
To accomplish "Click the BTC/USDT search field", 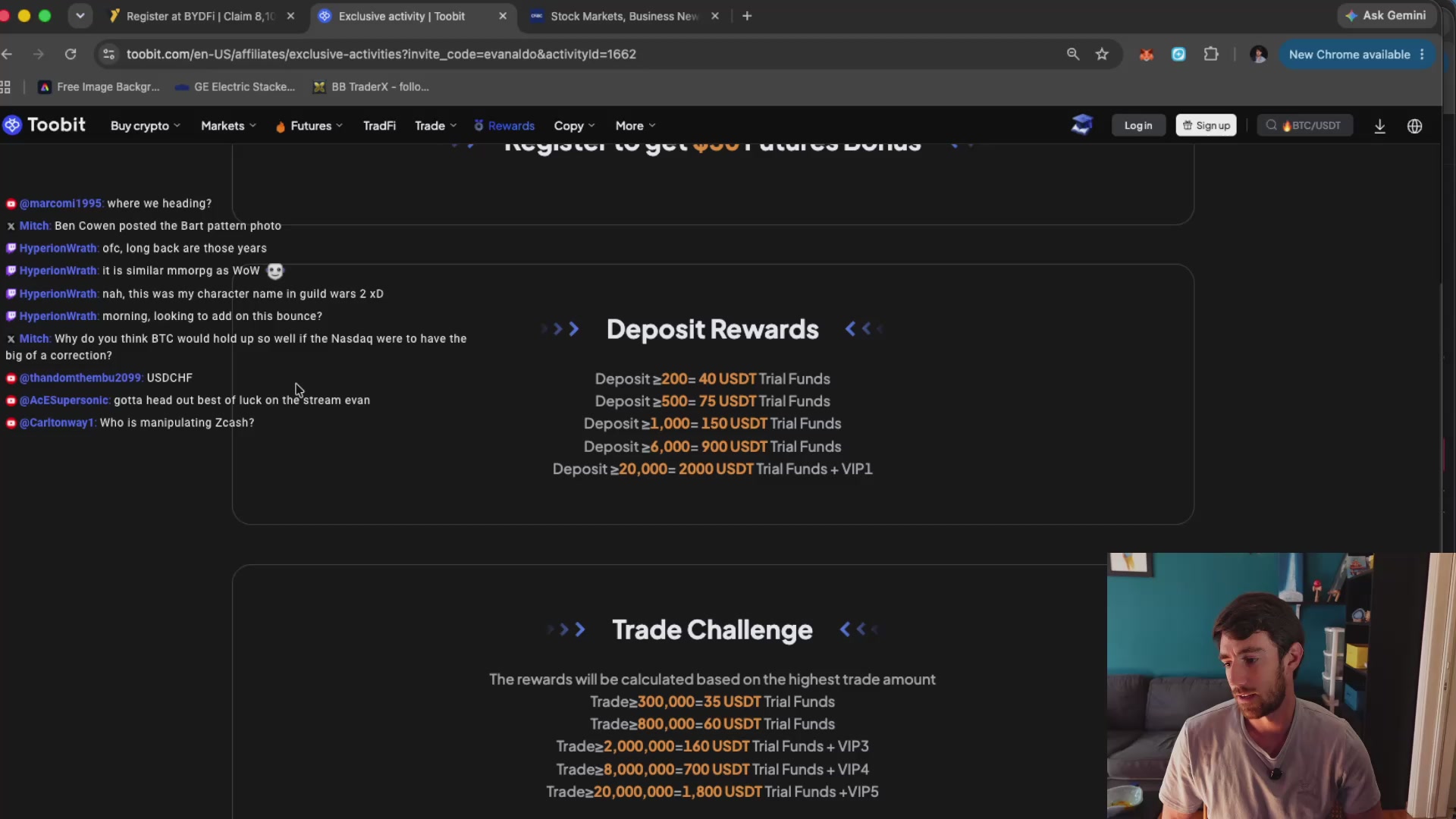I will coord(1304,125).
